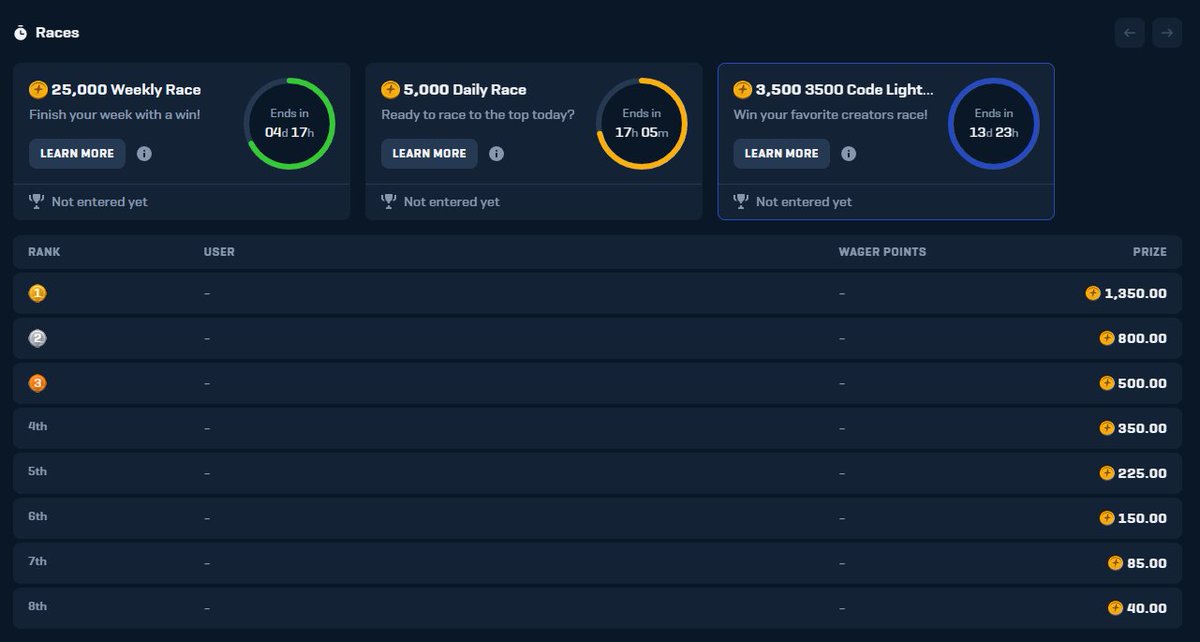Click the 5th rank label
This screenshot has height=642, width=1200.
[x=38, y=472]
